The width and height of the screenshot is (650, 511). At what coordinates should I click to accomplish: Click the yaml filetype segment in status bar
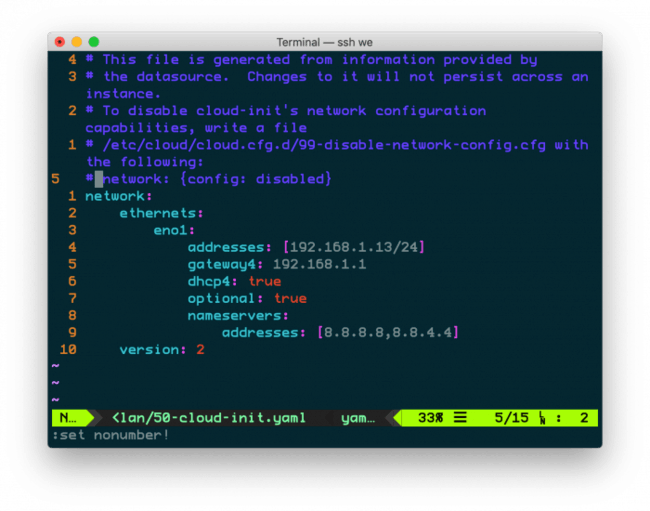click(356, 417)
